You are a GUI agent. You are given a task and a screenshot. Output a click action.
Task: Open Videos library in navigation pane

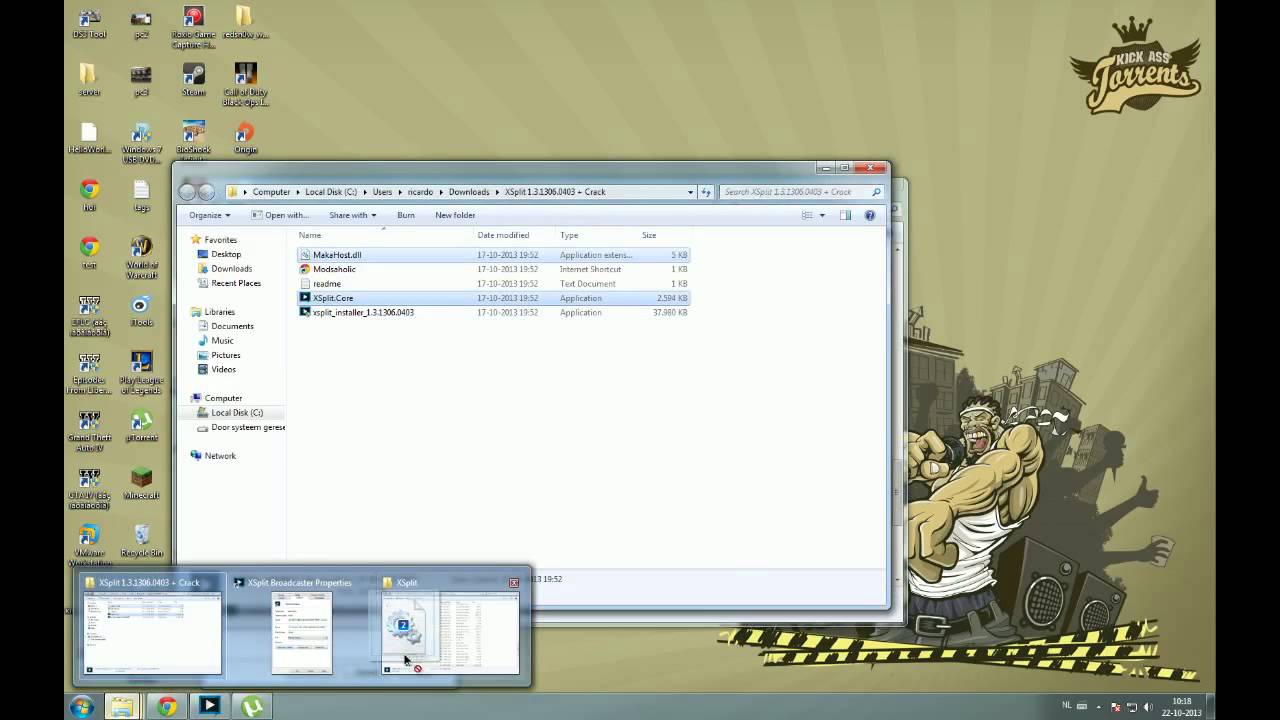click(x=223, y=369)
